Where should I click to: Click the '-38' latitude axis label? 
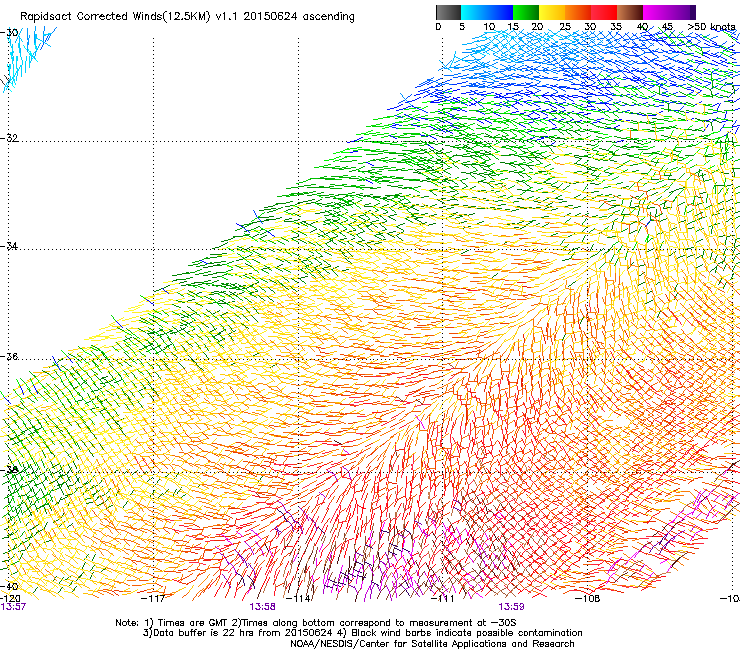point(9,469)
